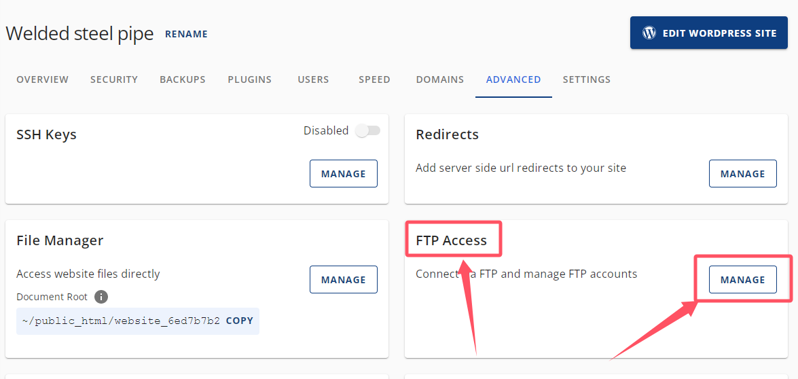Copy the document root path
Image resolution: width=798 pixels, height=379 pixels.
(240, 321)
